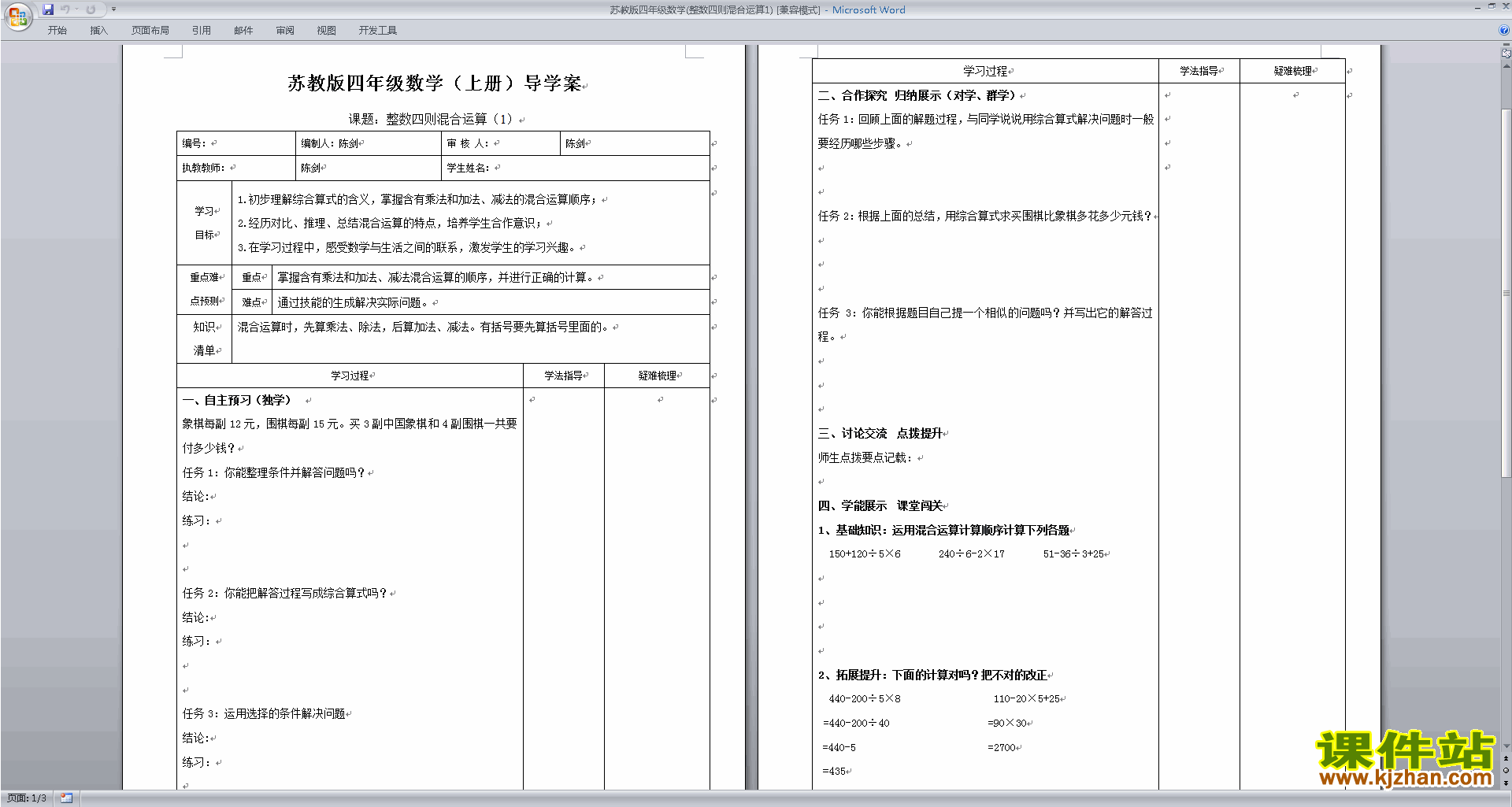The width and height of the screenshot is (1512, 807).
Task: Click the 编号 table cell
Action: [235, 143]
